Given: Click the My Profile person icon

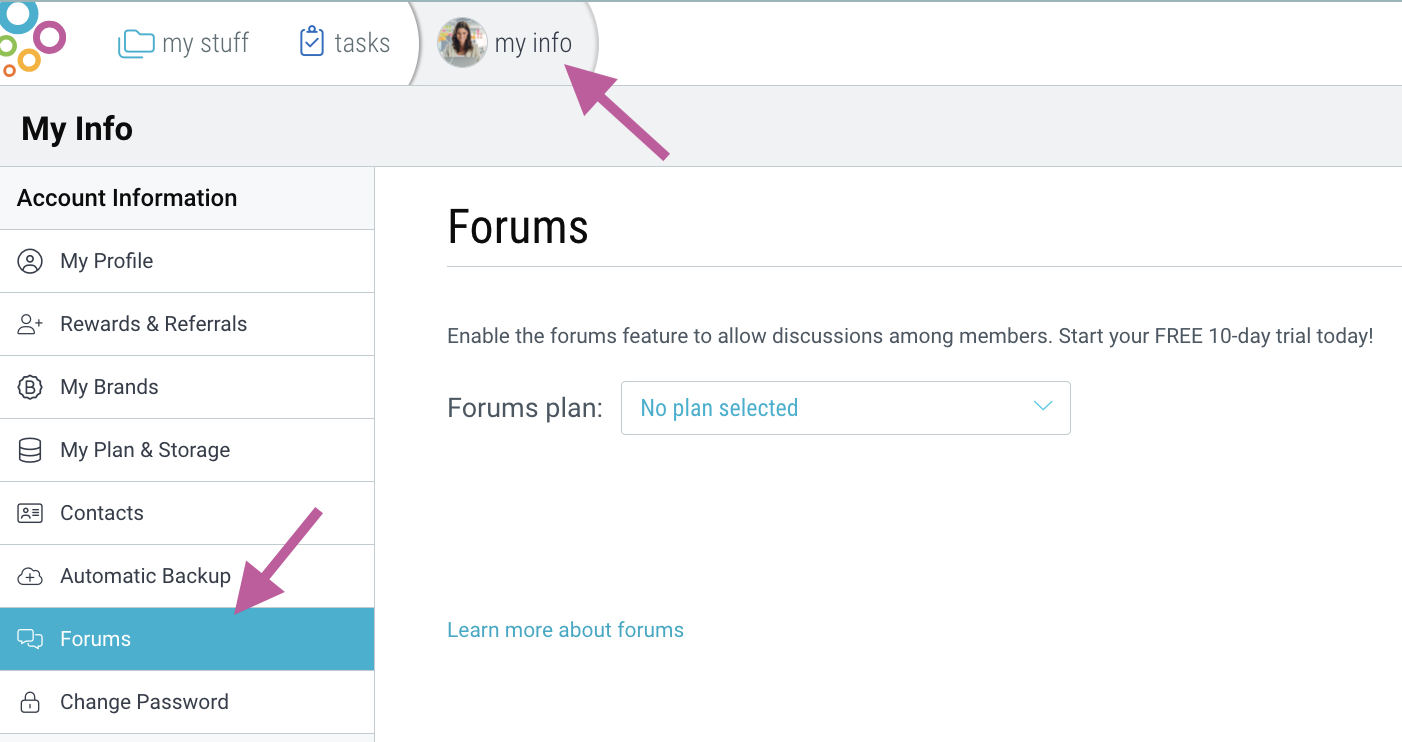Looking at the screenshot, I should point(30,262).
